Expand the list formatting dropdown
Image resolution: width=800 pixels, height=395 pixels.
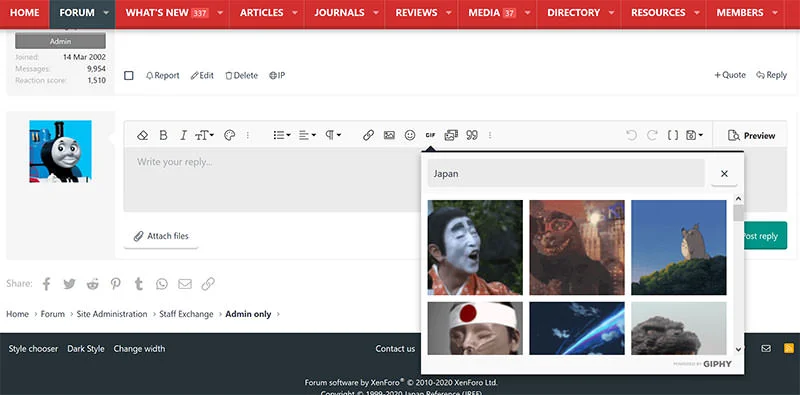282,135
